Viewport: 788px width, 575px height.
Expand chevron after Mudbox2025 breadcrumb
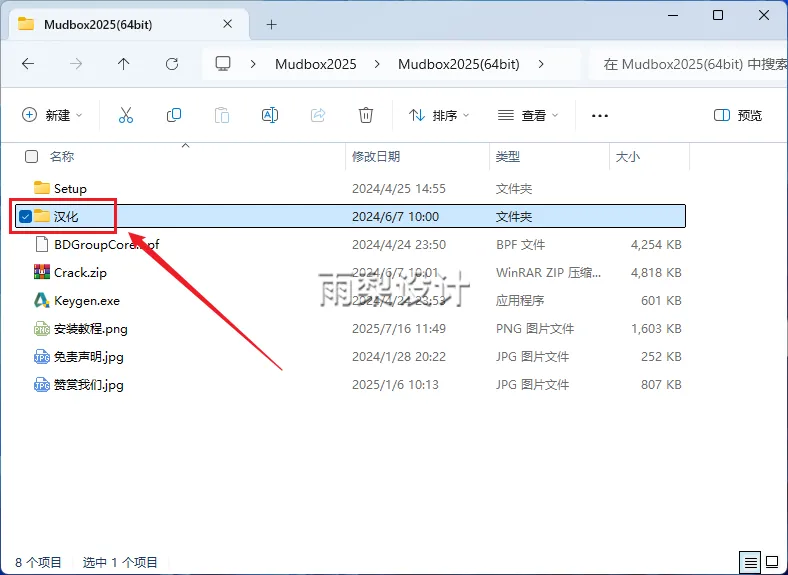(x=377, y=64)
